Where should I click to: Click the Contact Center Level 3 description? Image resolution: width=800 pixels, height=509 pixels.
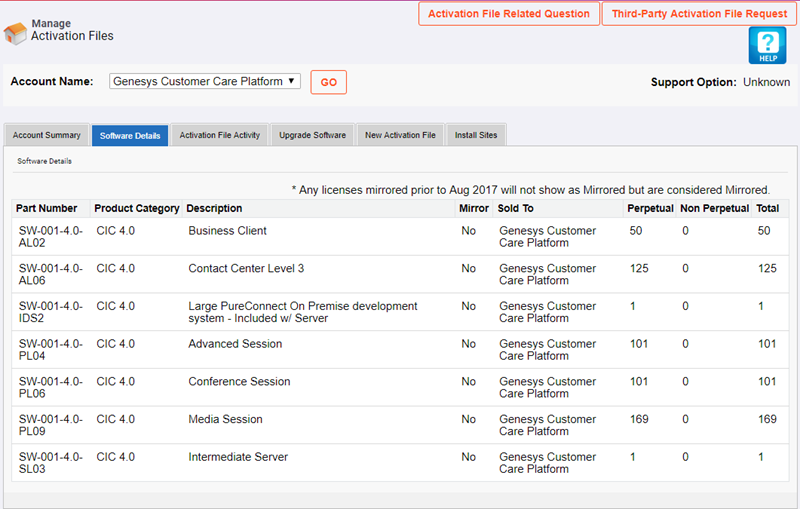246,268
